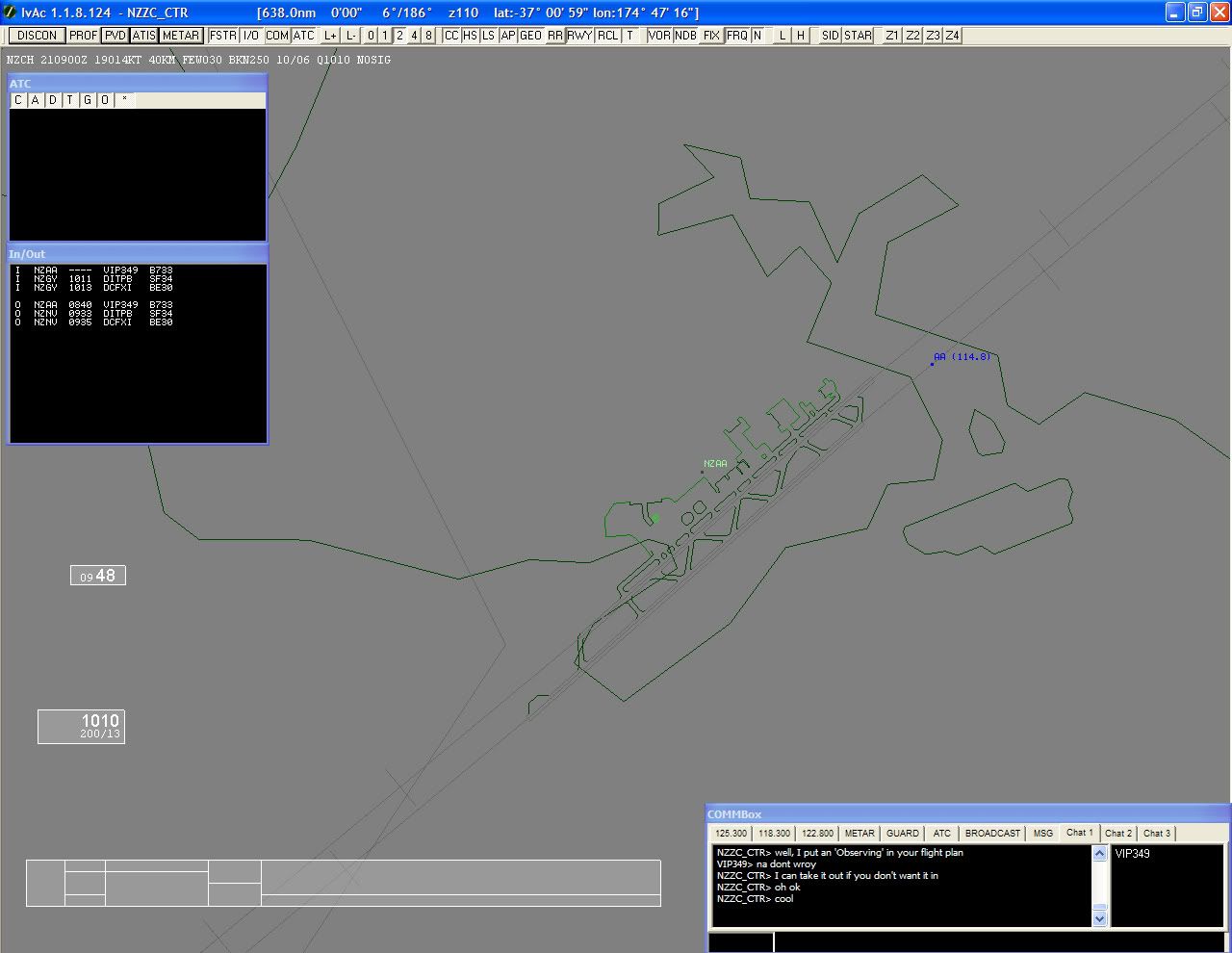
Task: Toggle the FIX display button
Action: (711, 36)
